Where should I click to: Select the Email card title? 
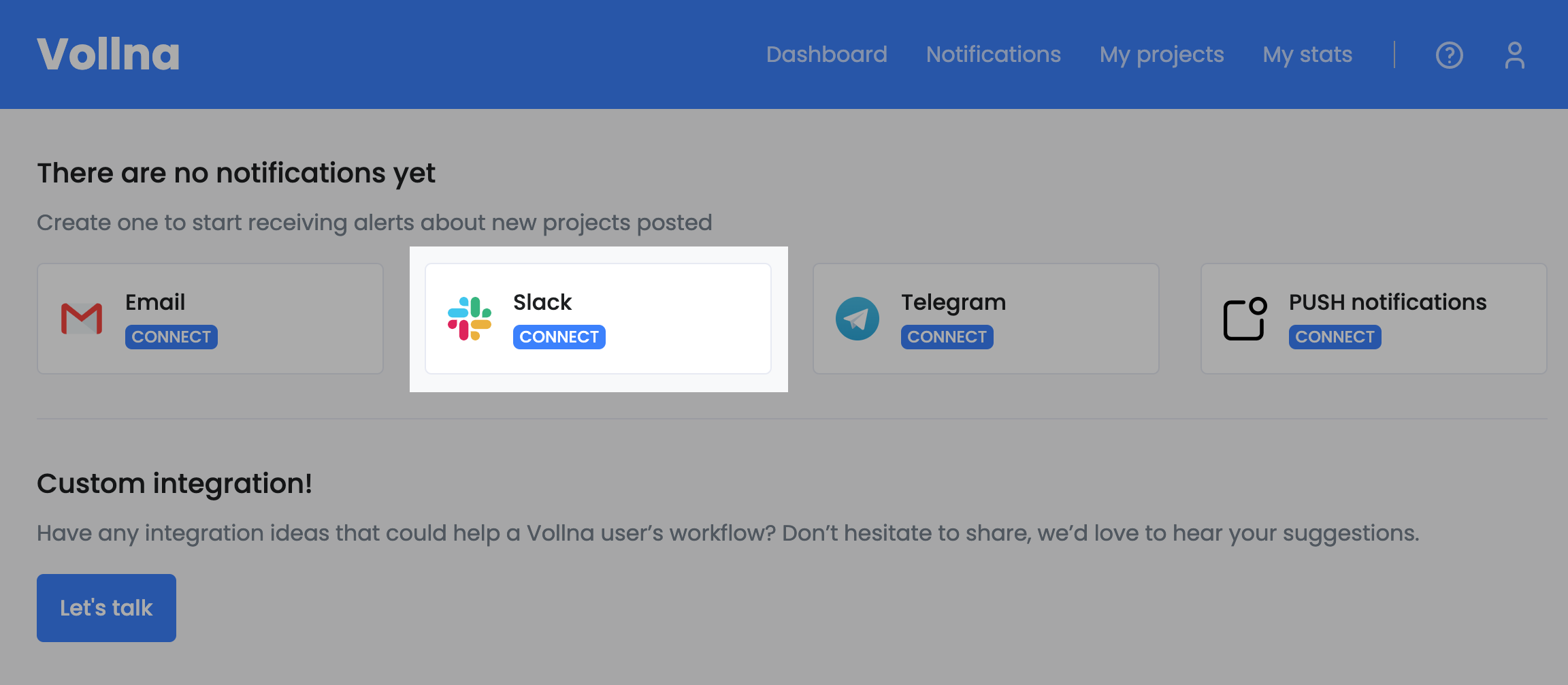(x=155, y=302)
